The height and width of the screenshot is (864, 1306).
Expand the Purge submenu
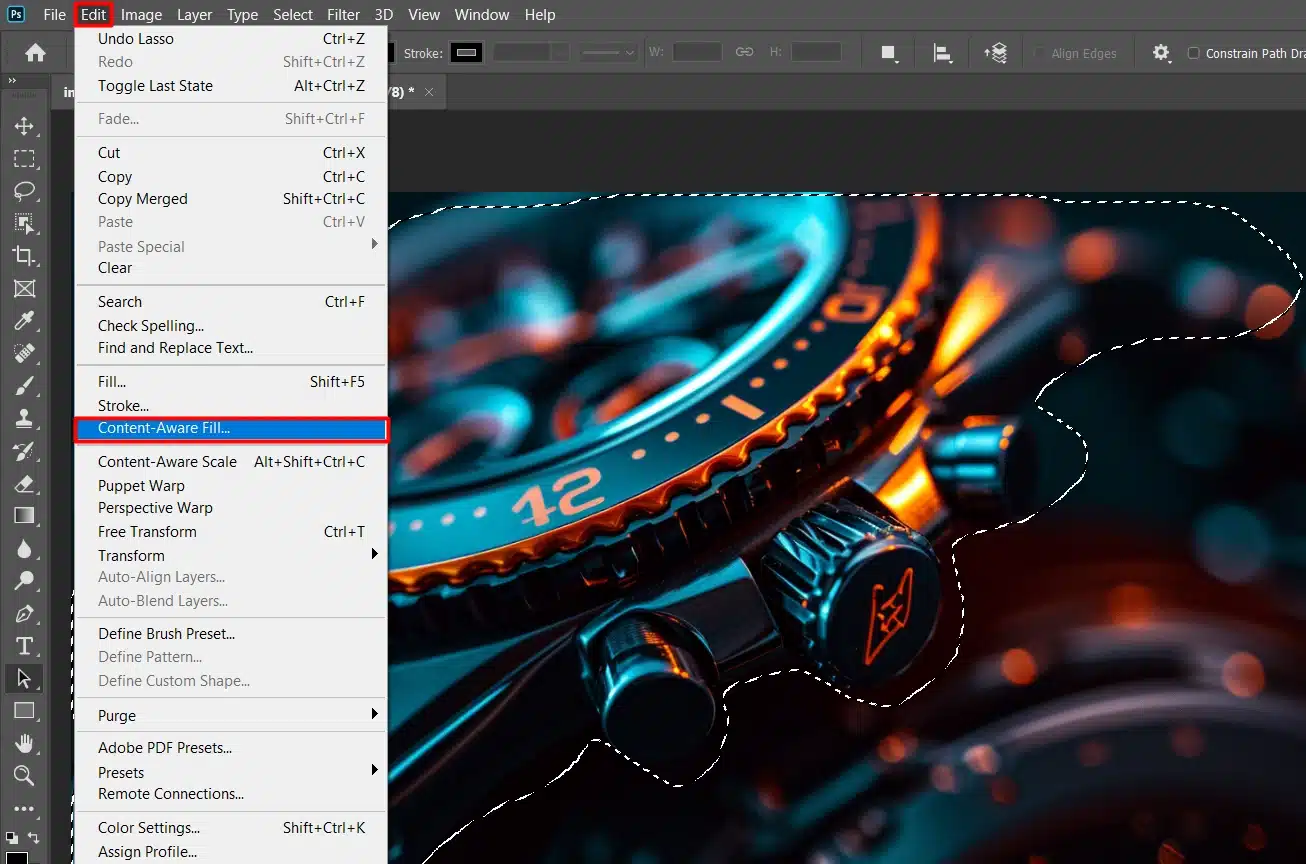375,714
